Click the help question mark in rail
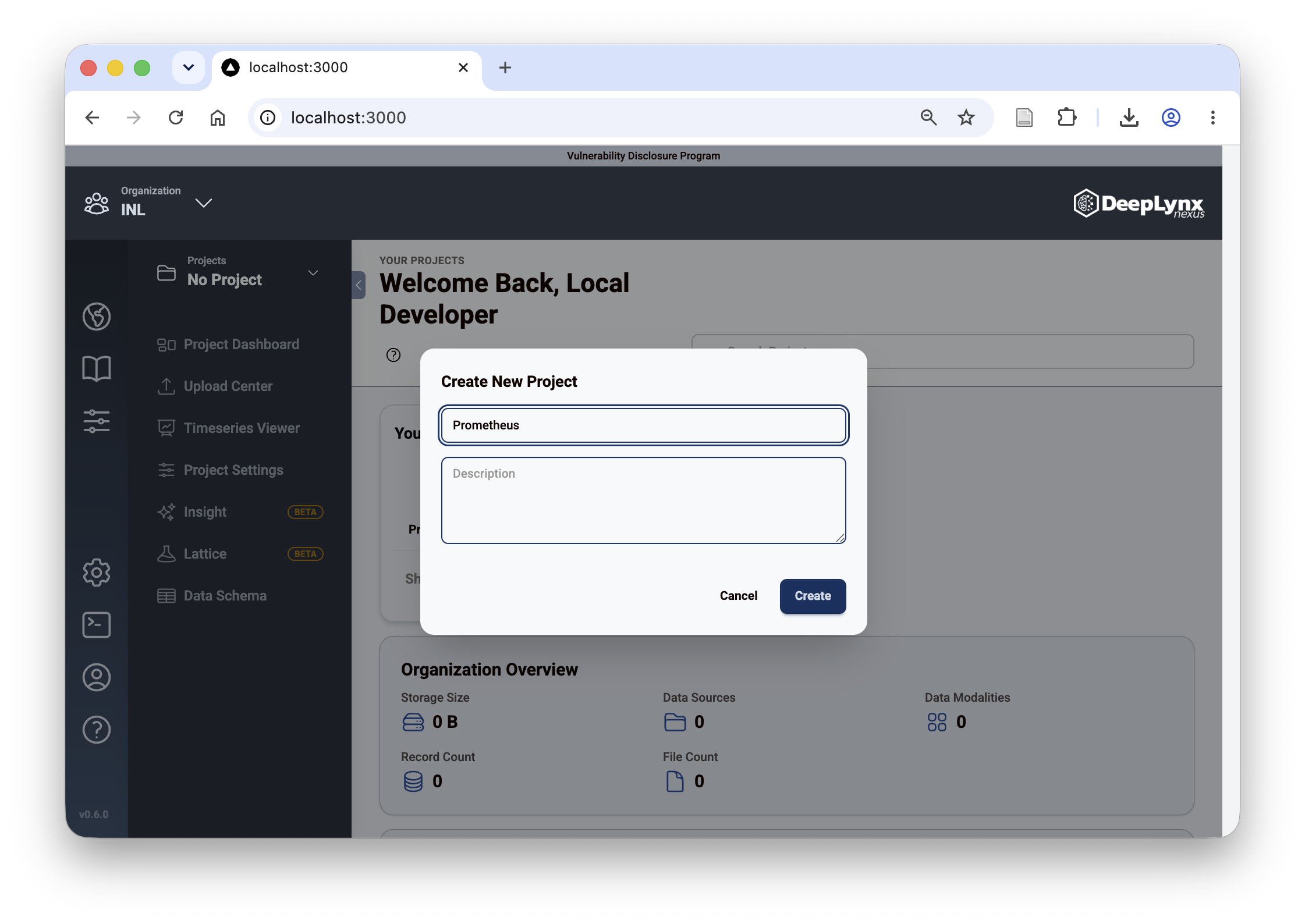This screenshot has height=924, width=1305. [97, 730]
